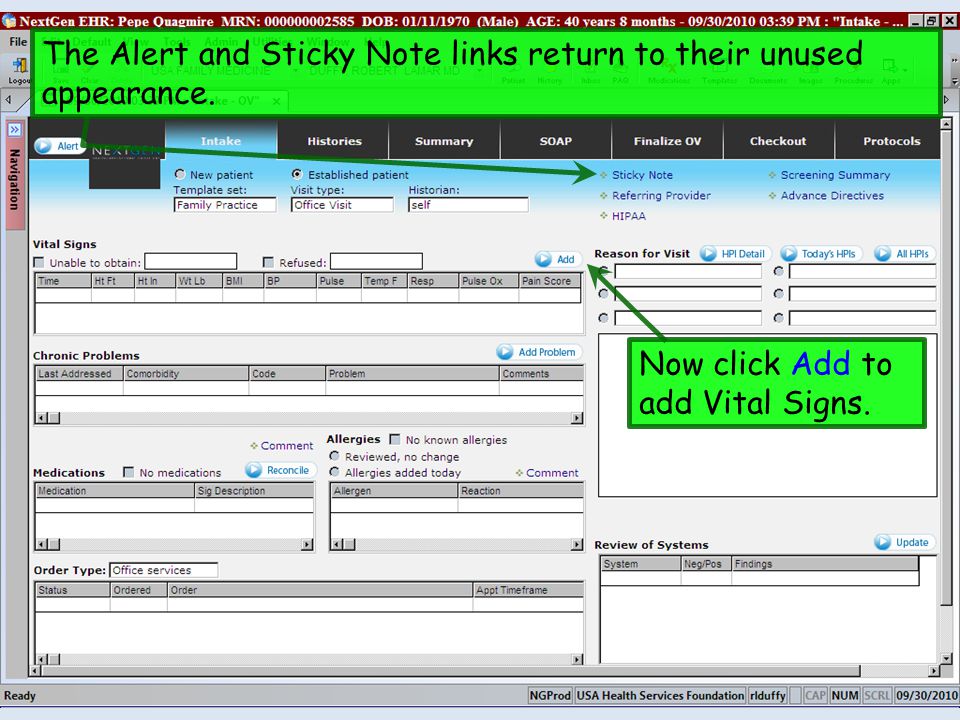Select Allergies added today option

click(x=334, y=472)
